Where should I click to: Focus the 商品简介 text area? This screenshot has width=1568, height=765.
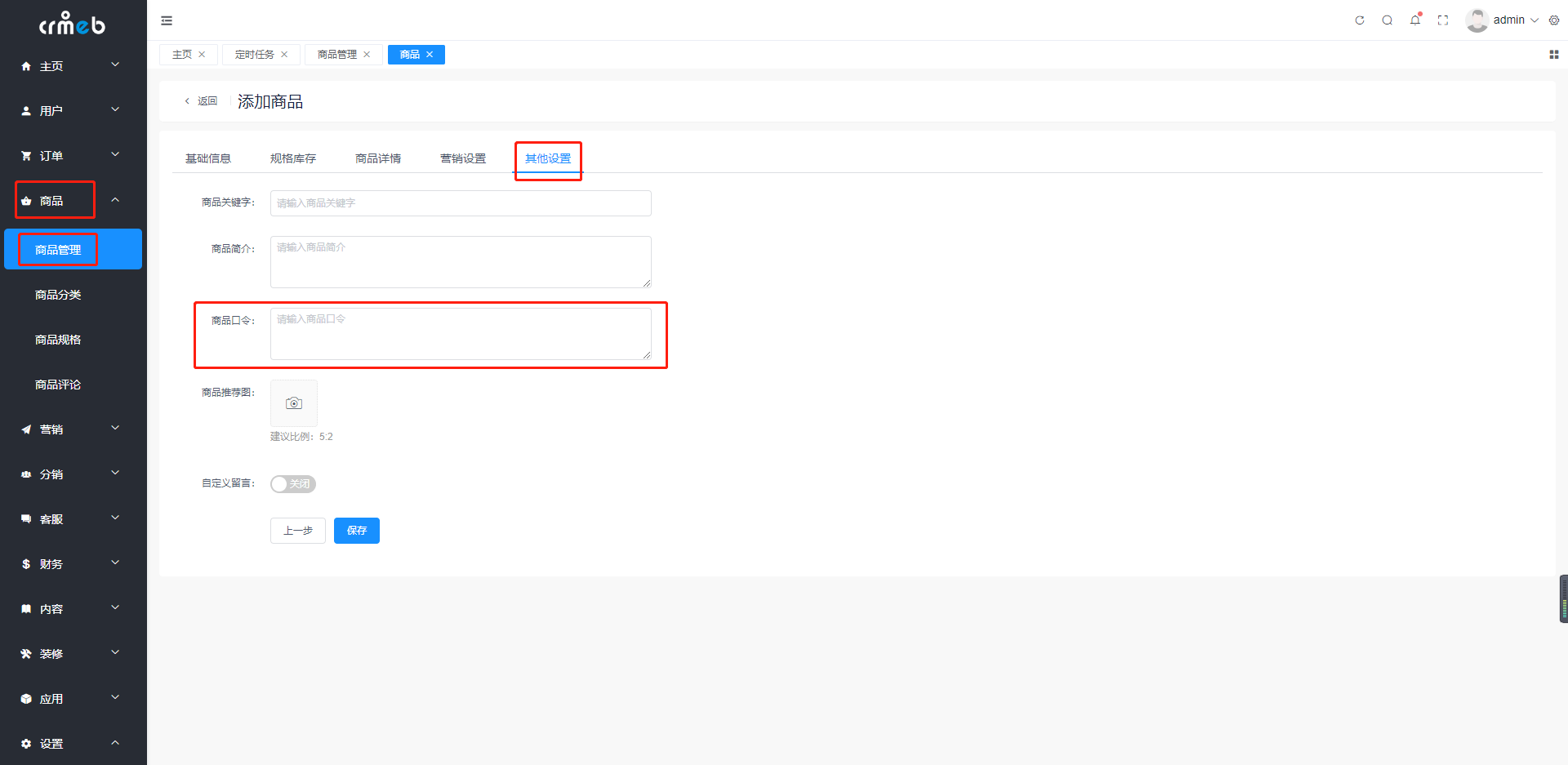coord(461,262)
